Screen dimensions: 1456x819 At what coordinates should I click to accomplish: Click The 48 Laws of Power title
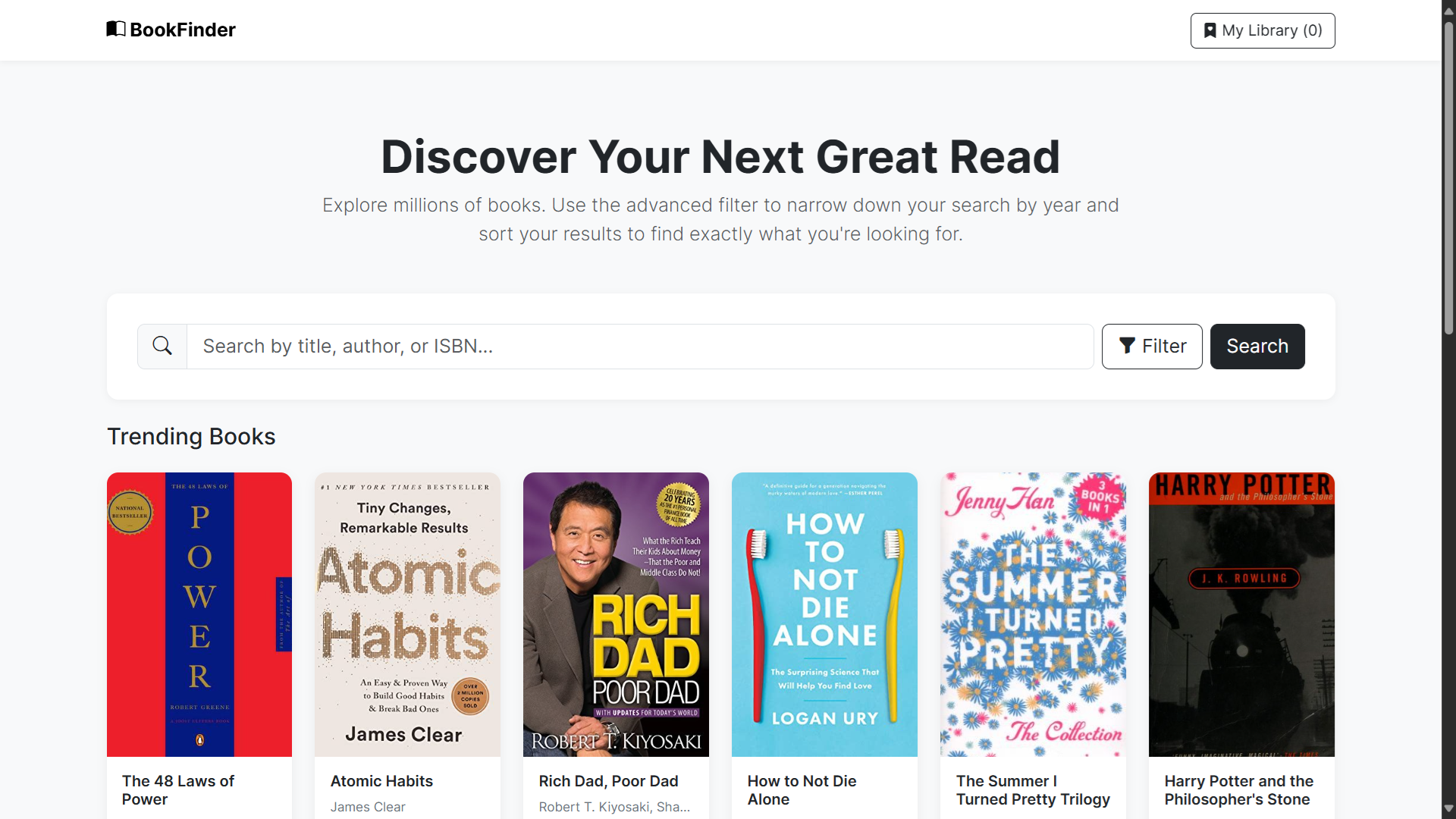[x=178, y=790]
